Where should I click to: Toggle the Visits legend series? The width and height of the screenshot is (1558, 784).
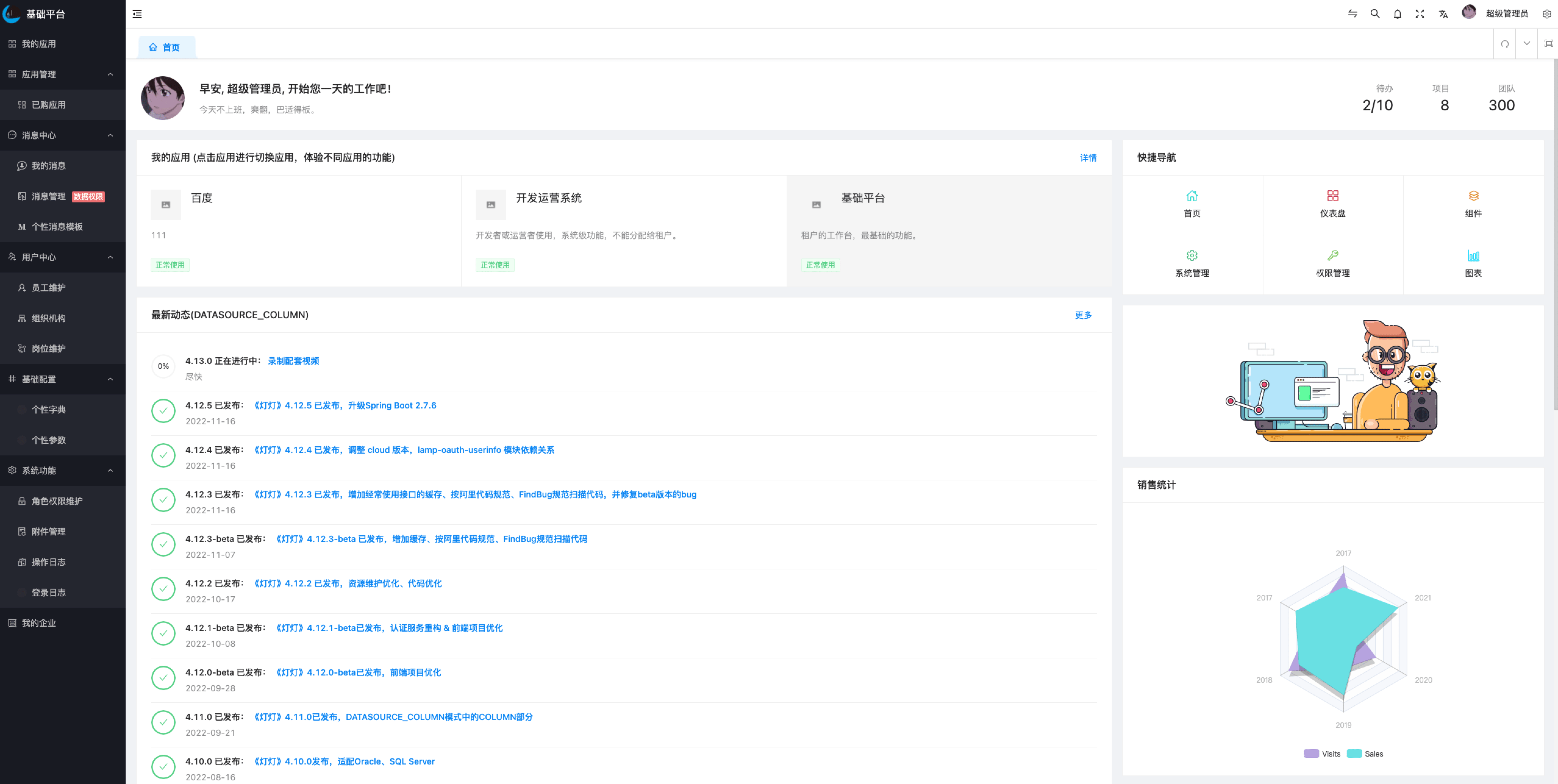(x=1322, y=754)
